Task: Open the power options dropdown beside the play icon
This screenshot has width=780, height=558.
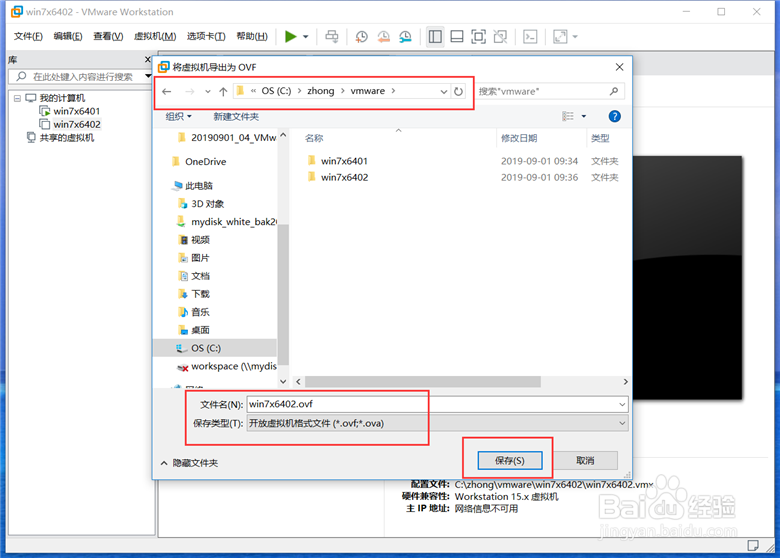Action: (x=306, y=37)
